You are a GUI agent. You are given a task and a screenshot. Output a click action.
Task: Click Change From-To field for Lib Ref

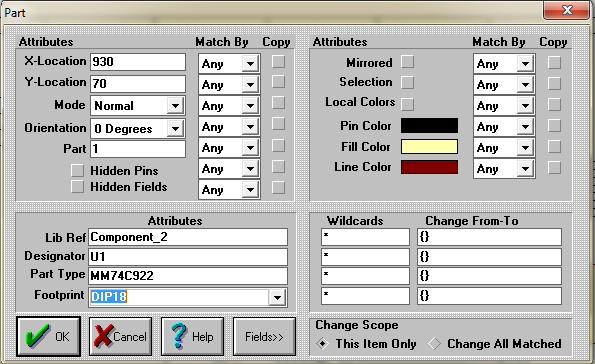[x=490, y=237]
